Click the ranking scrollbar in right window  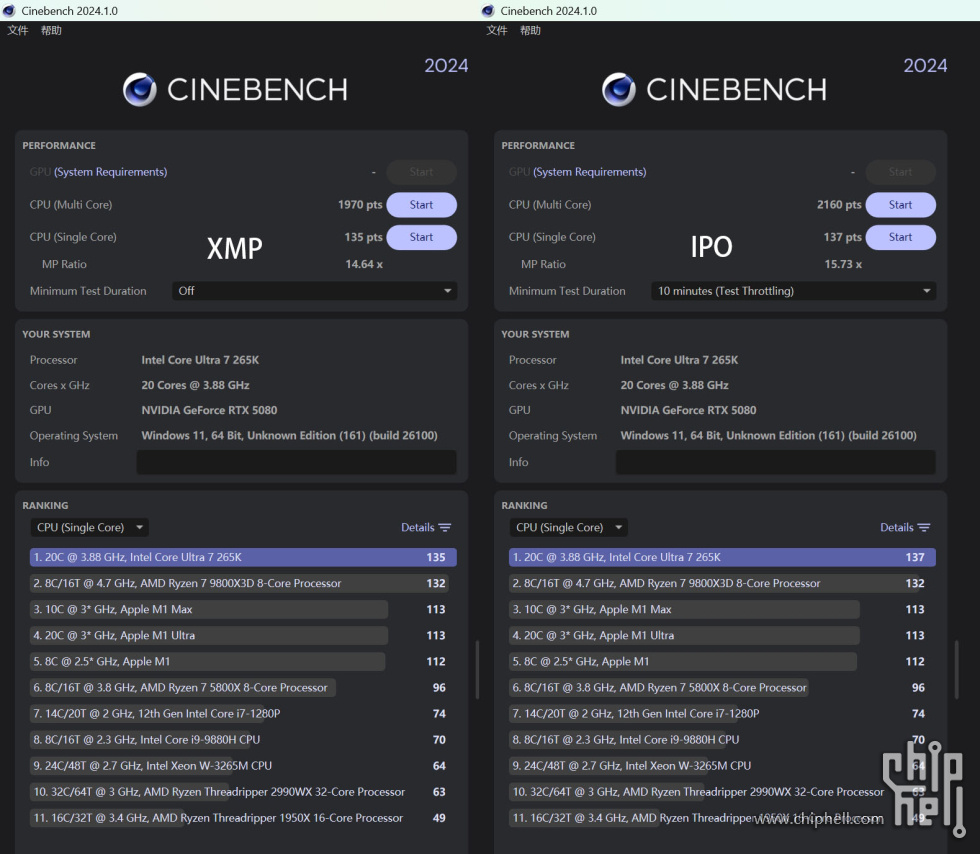956,669
